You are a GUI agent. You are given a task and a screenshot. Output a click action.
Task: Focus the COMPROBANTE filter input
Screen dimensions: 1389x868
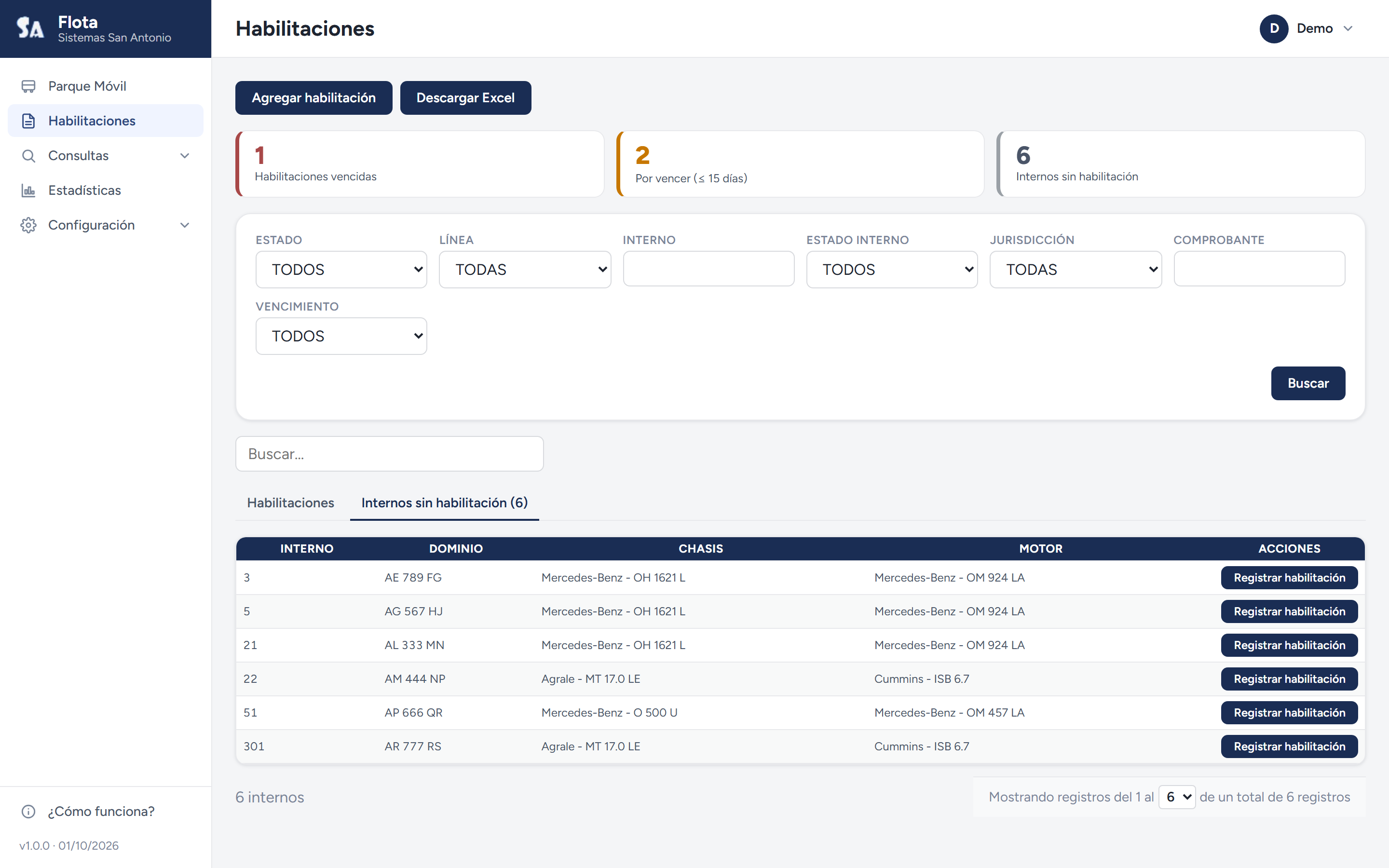1259,269
